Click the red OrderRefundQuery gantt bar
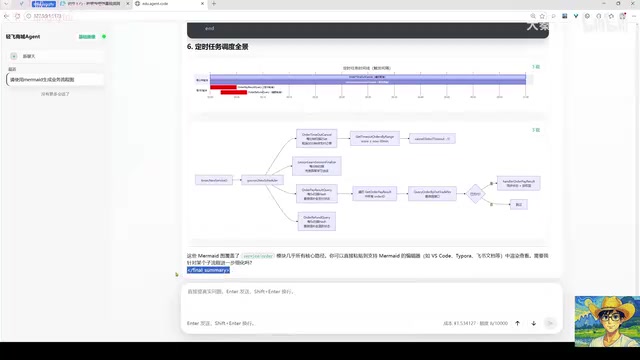Screen dimensions: 640x360 click(x=234, y=92)
